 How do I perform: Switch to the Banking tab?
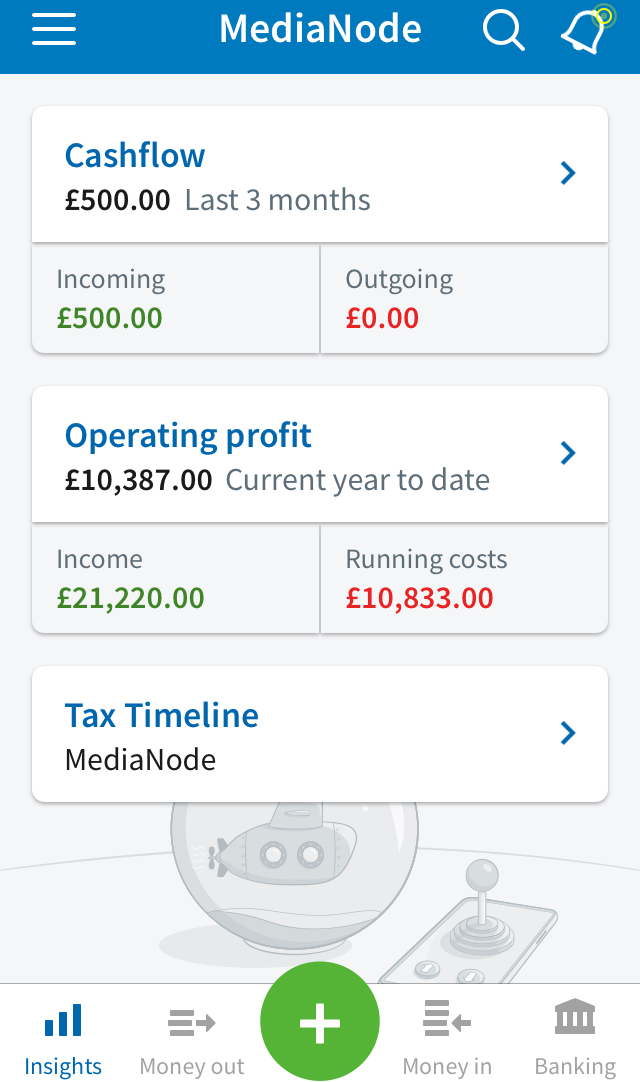tap(574, 1035)
